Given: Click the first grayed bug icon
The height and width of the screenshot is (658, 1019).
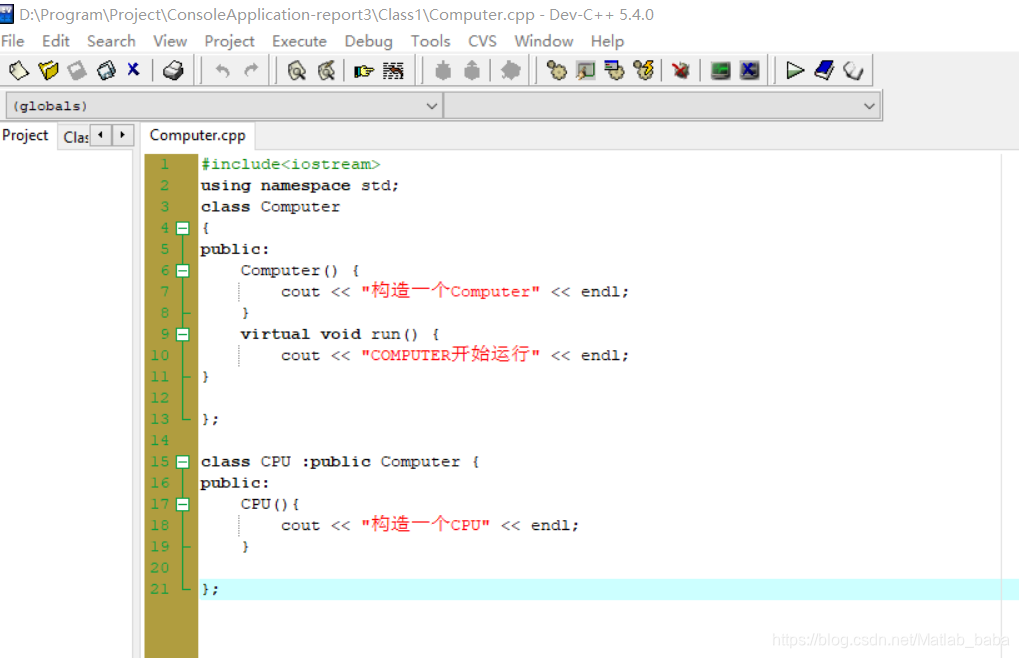Looking at the screenshot, I should [443, 70].
